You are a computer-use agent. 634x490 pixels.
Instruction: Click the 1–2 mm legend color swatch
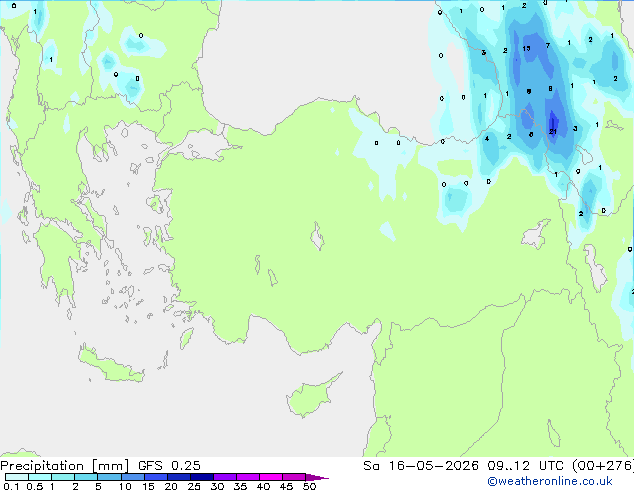click(x=63, y=477)
